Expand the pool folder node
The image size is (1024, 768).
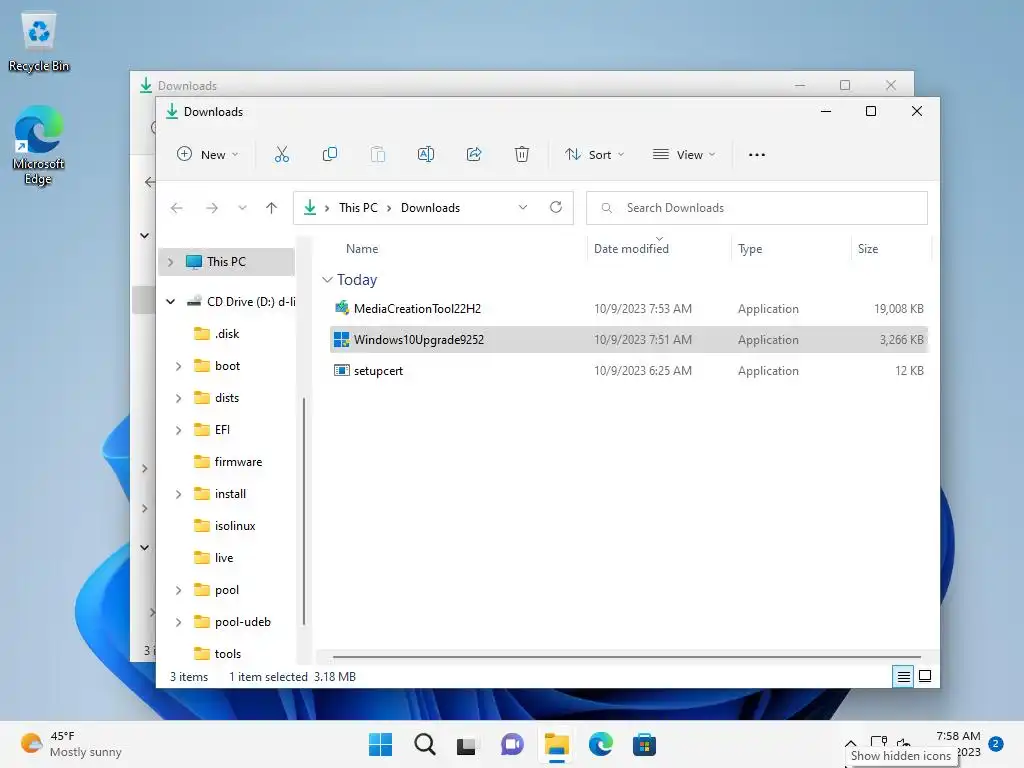[178, 590]
